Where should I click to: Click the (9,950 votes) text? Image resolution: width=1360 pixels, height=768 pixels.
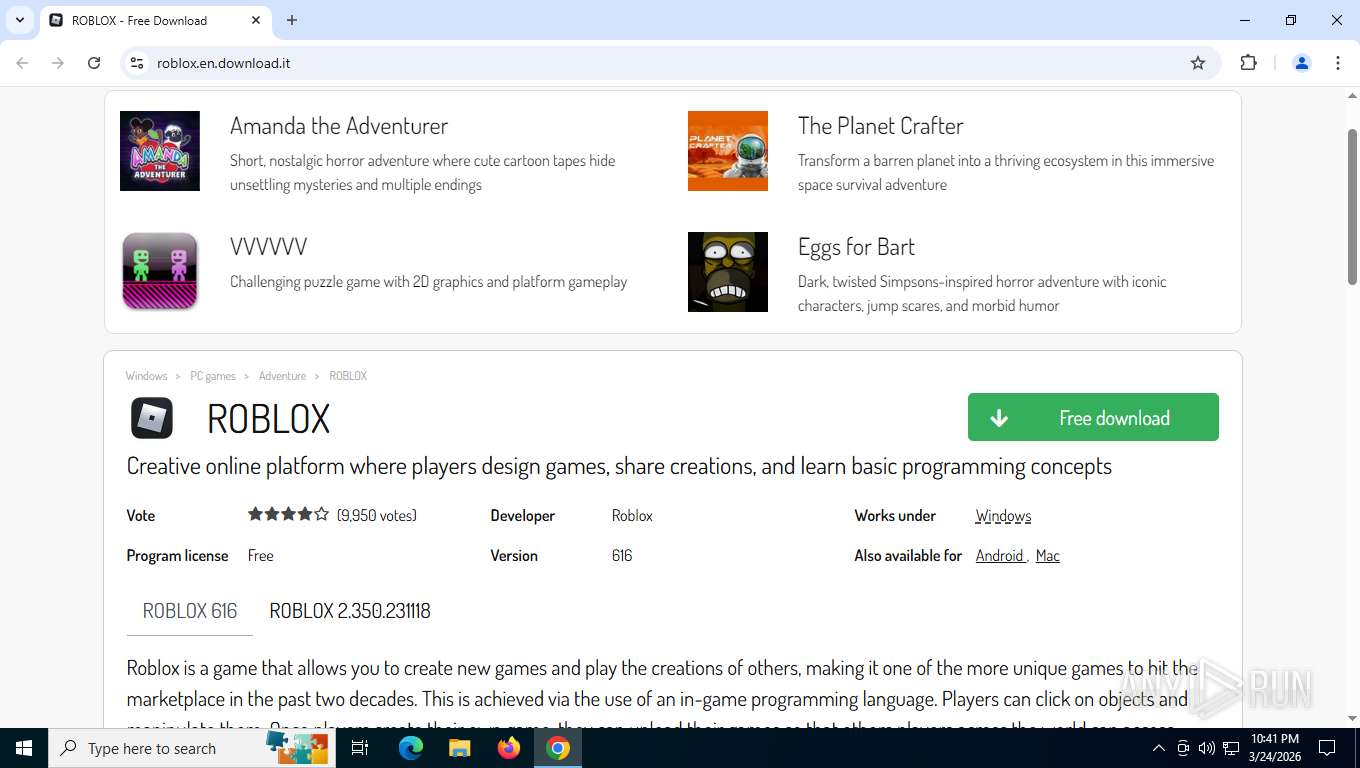pos(376,516)
